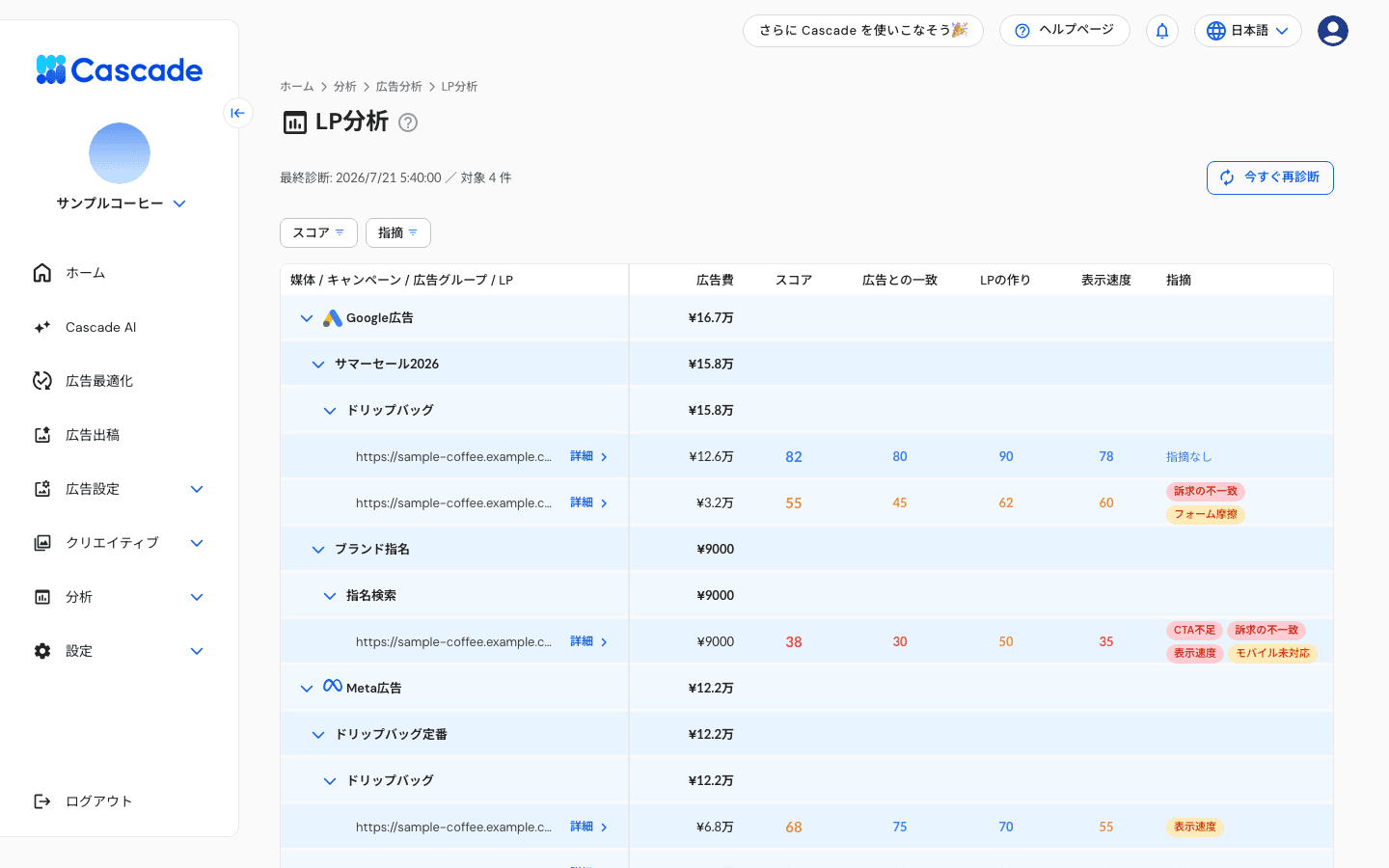Click the モバイル未対応 tag

pyautogui.click(x=1272, y=653)
